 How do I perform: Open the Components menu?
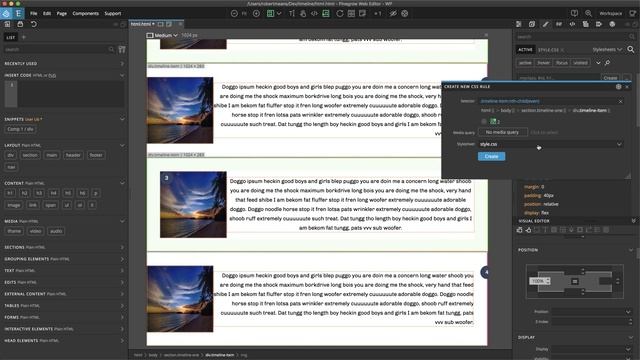(x=86, y=13)
